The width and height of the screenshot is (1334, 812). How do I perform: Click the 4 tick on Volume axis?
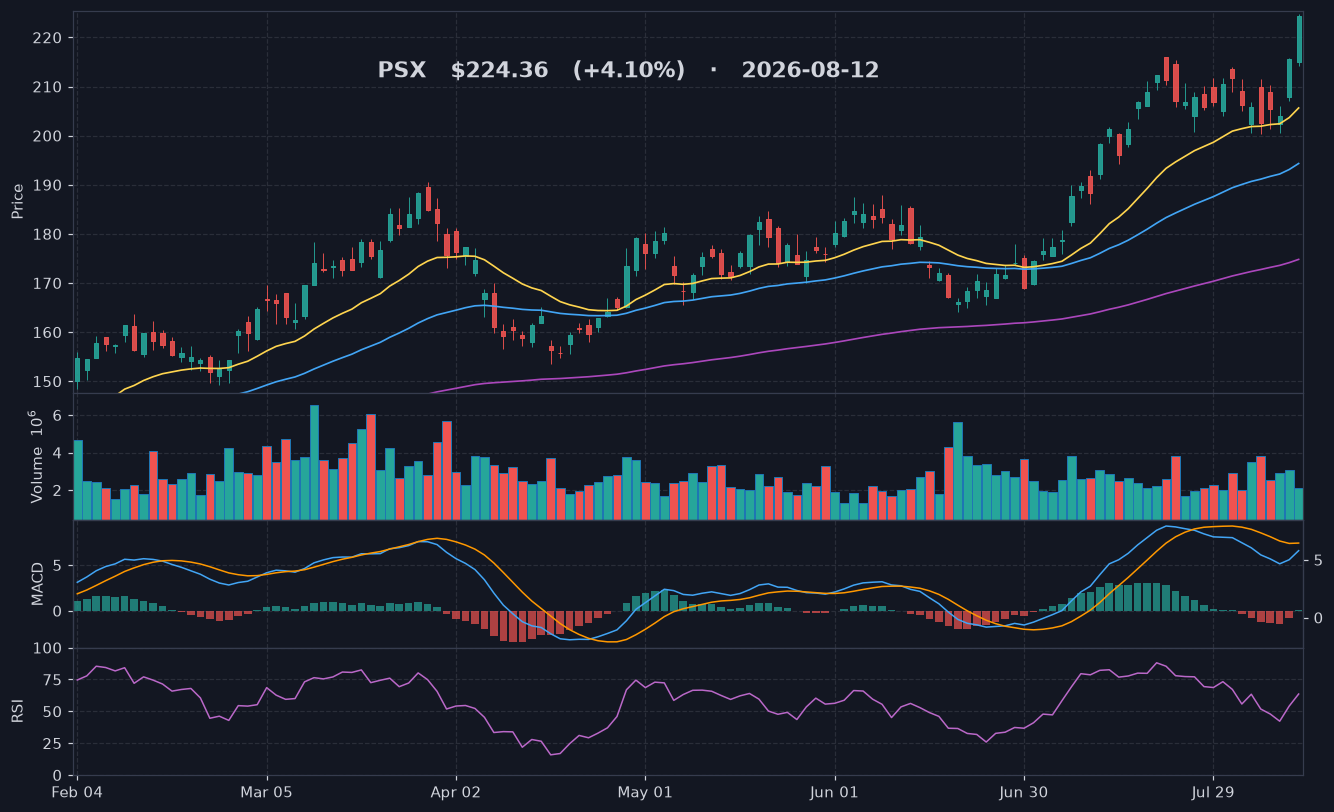(58, 453)
